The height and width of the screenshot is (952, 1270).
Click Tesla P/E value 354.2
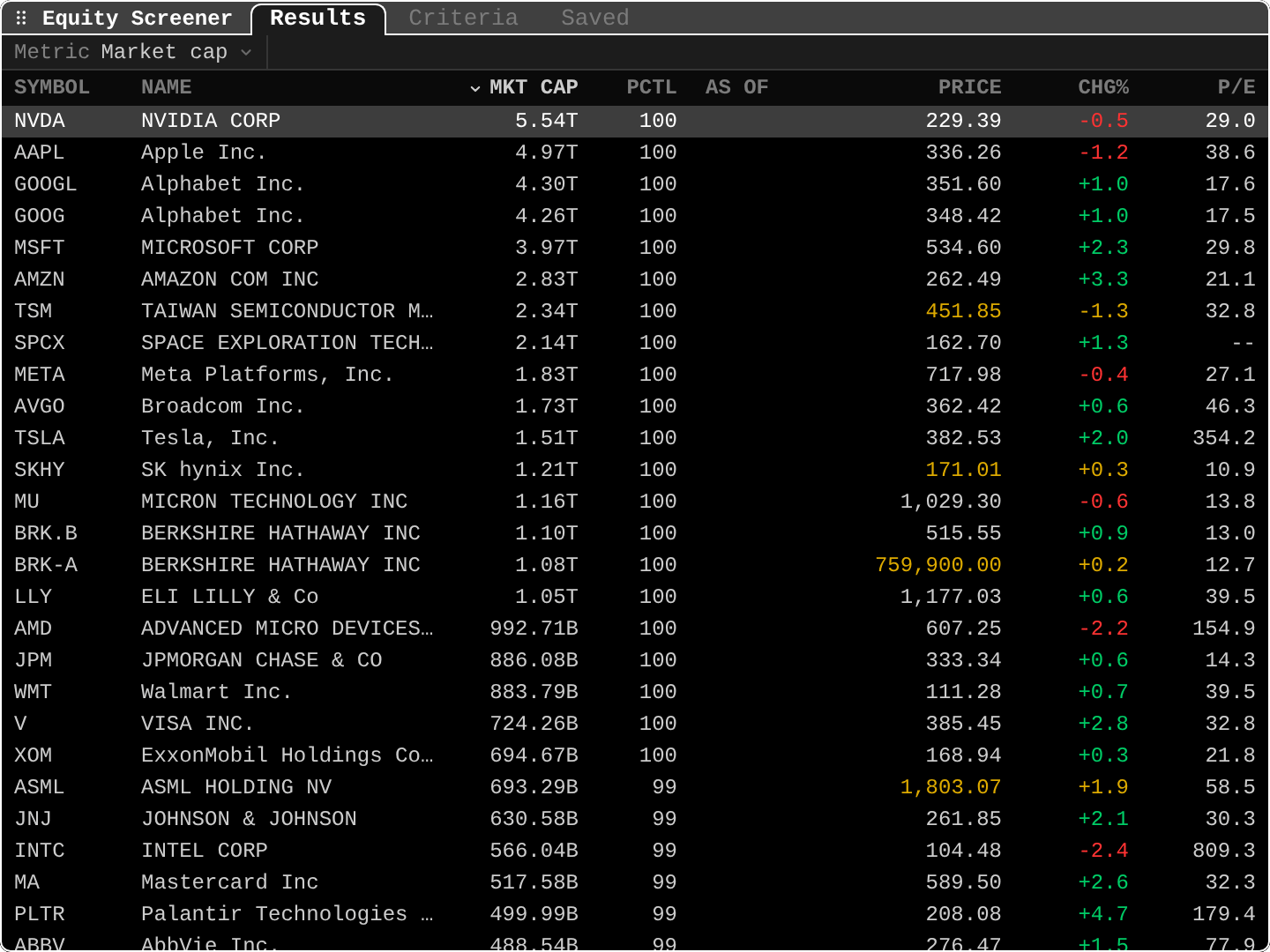click(x=1224, y=438)
